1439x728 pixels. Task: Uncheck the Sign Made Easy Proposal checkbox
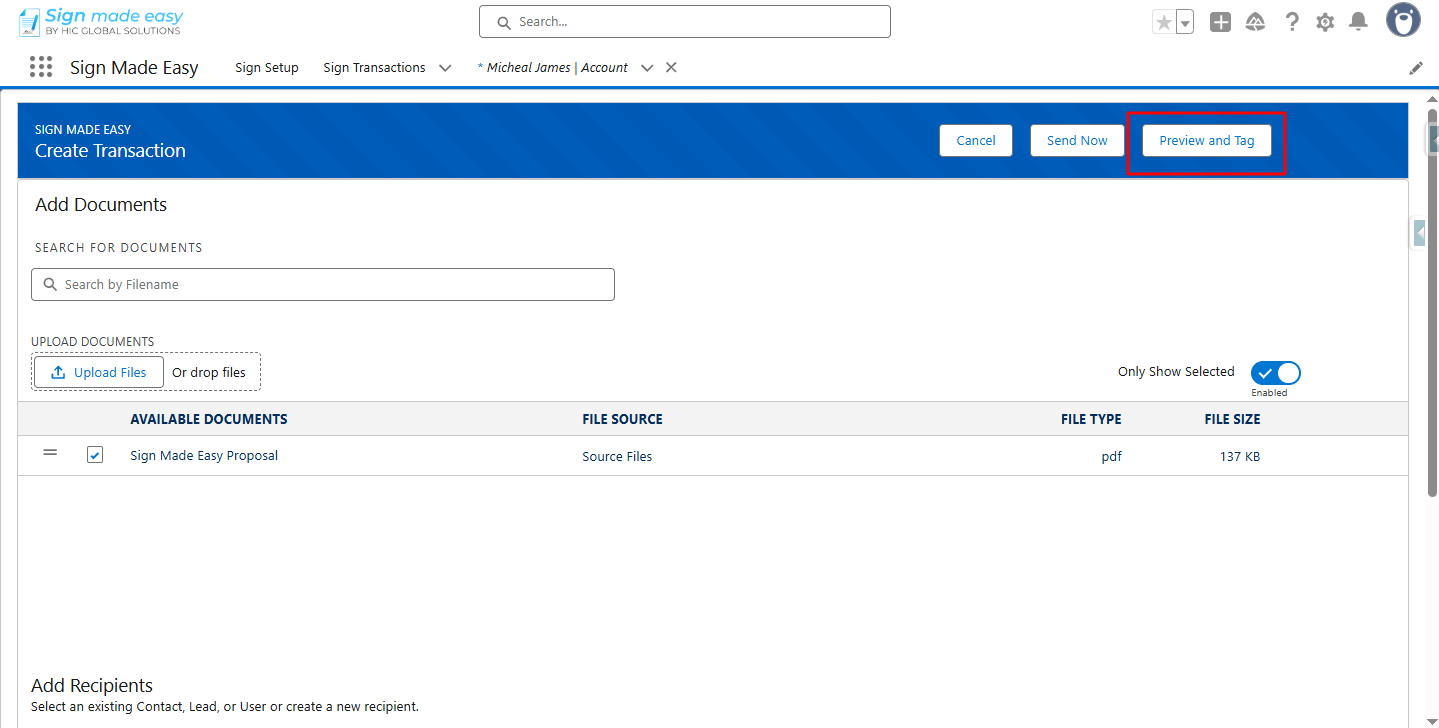(x=95, y=455)
